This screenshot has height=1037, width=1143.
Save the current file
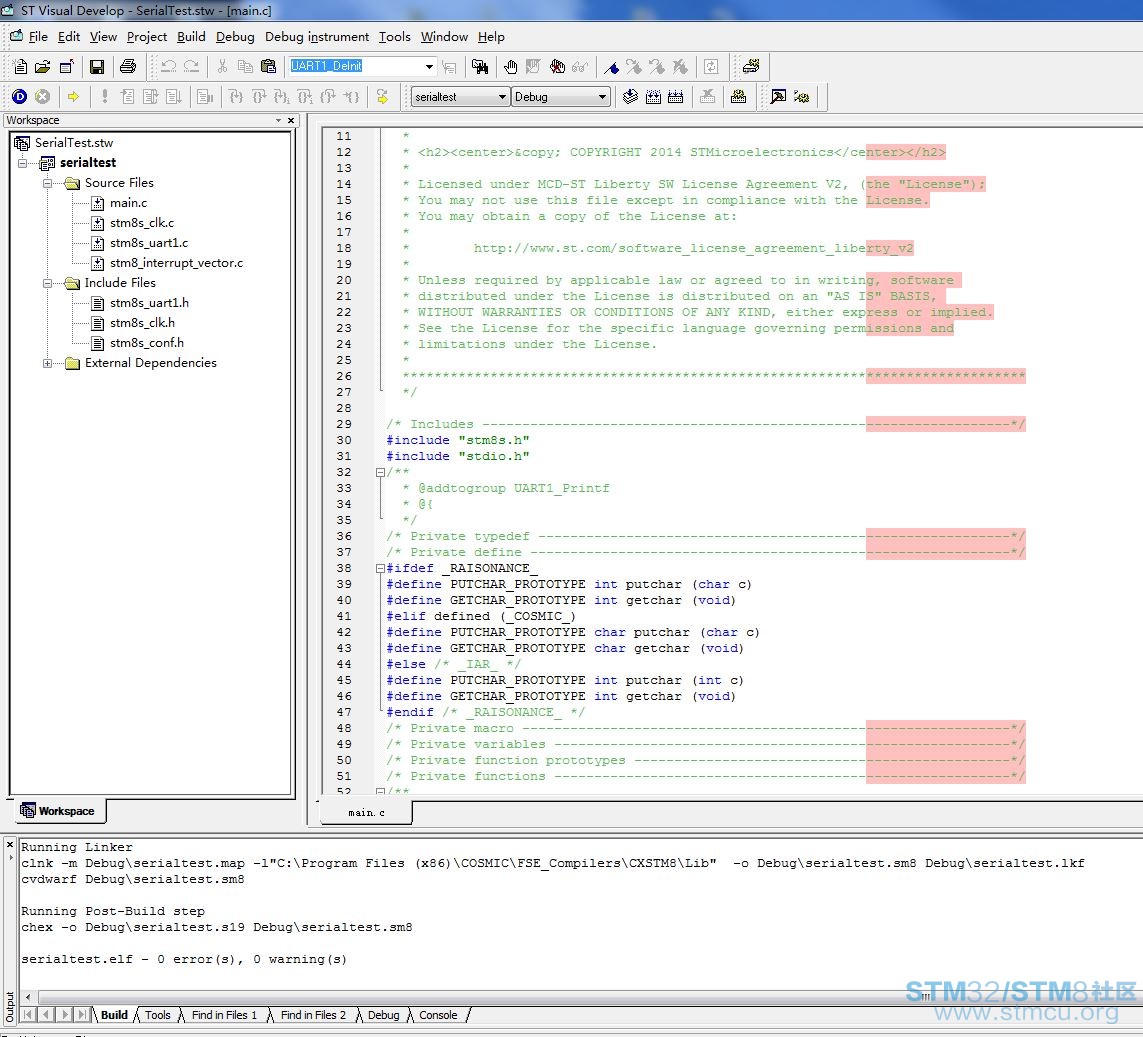[96, 67]
